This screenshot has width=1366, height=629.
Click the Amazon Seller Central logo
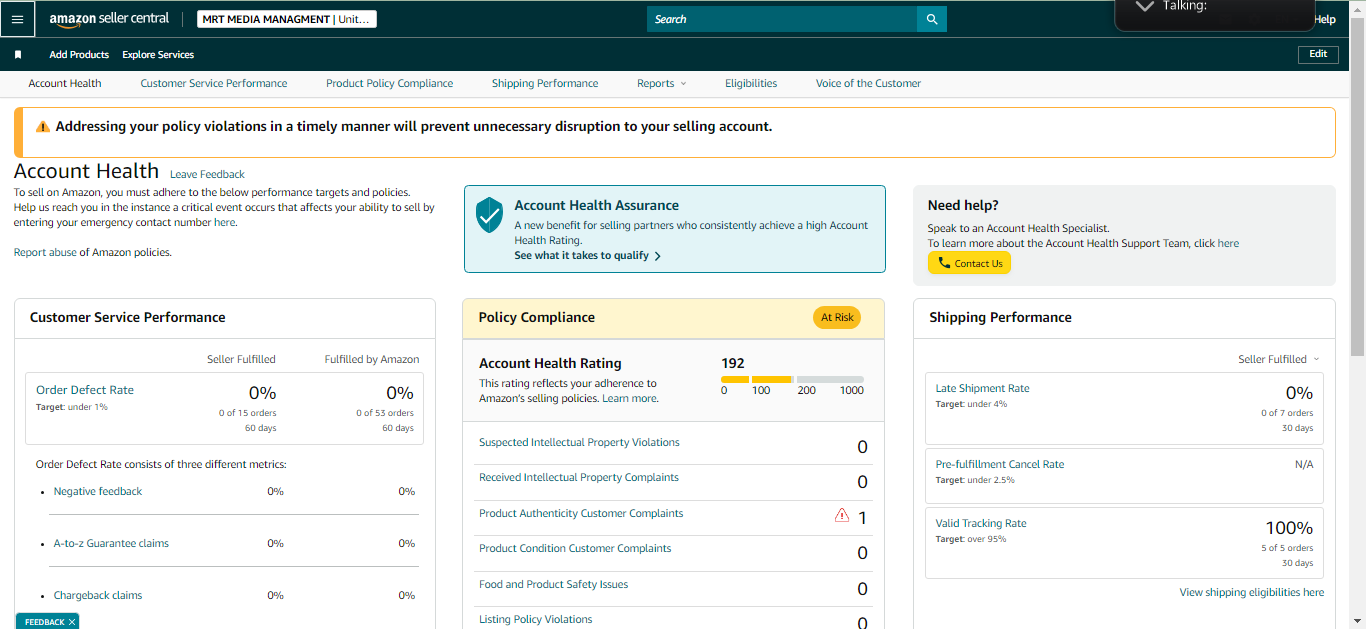coord(109,19)
